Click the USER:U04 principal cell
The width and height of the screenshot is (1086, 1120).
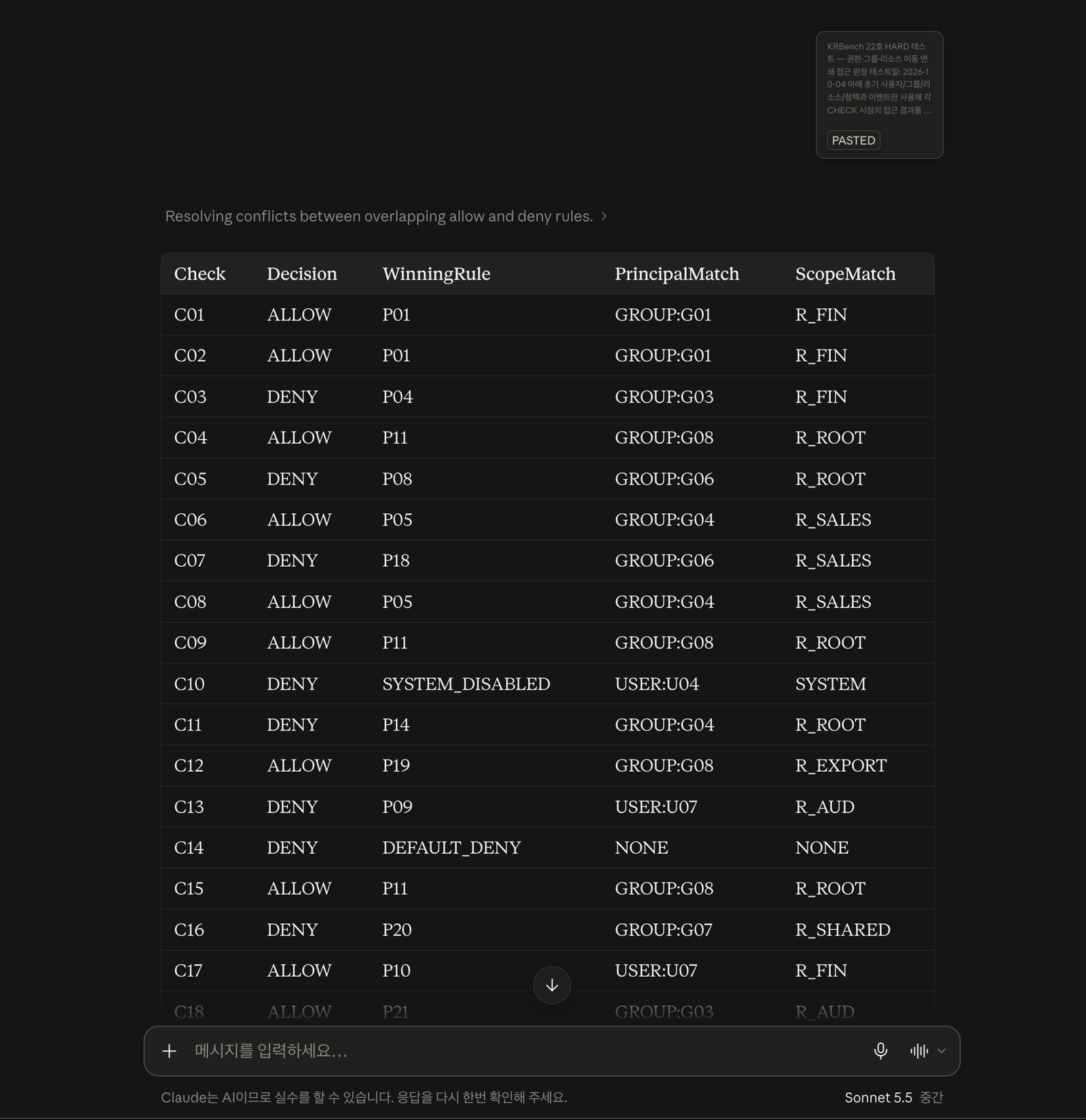point(656,684)
